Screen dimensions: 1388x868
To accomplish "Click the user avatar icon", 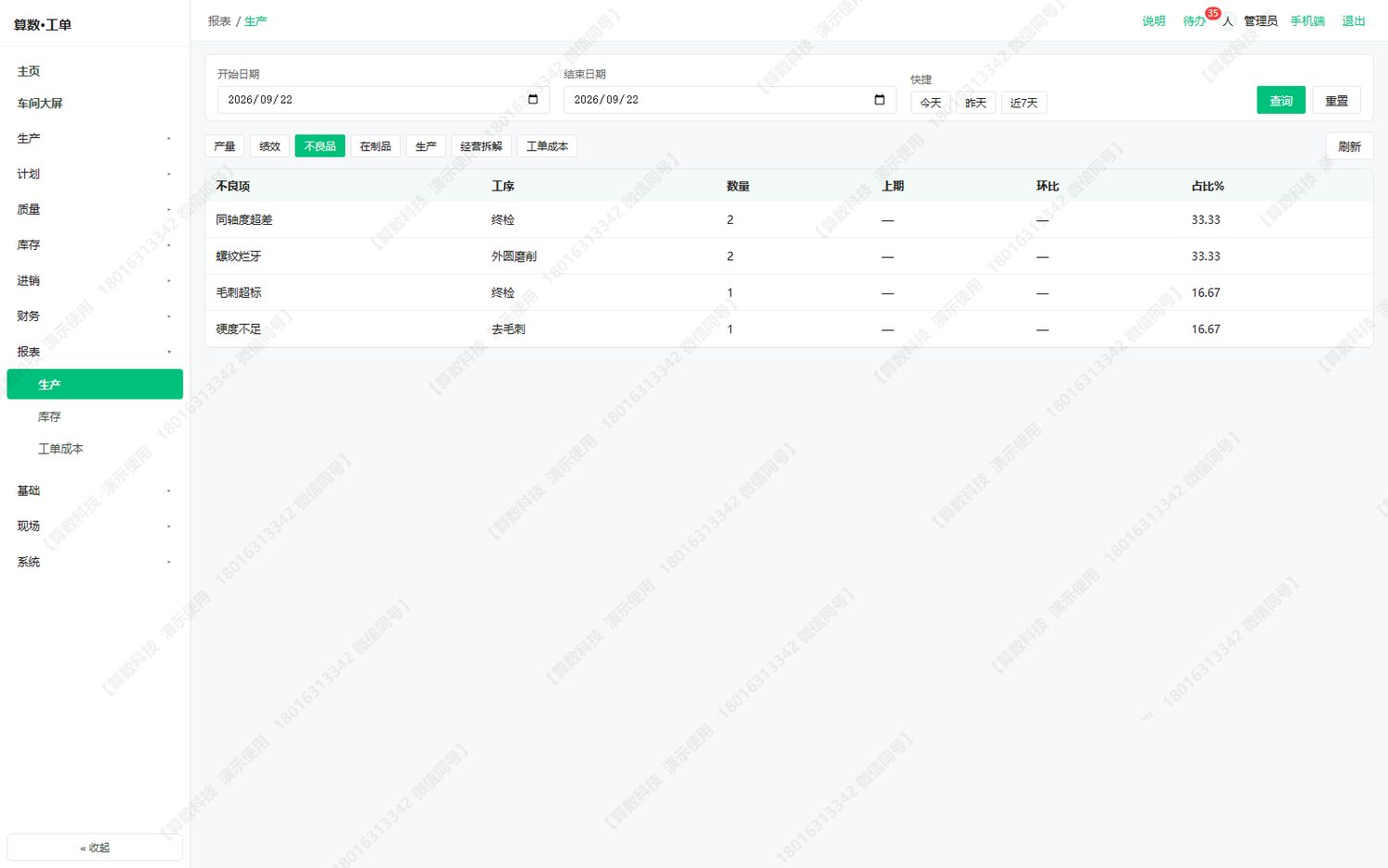I will 1227,21.
